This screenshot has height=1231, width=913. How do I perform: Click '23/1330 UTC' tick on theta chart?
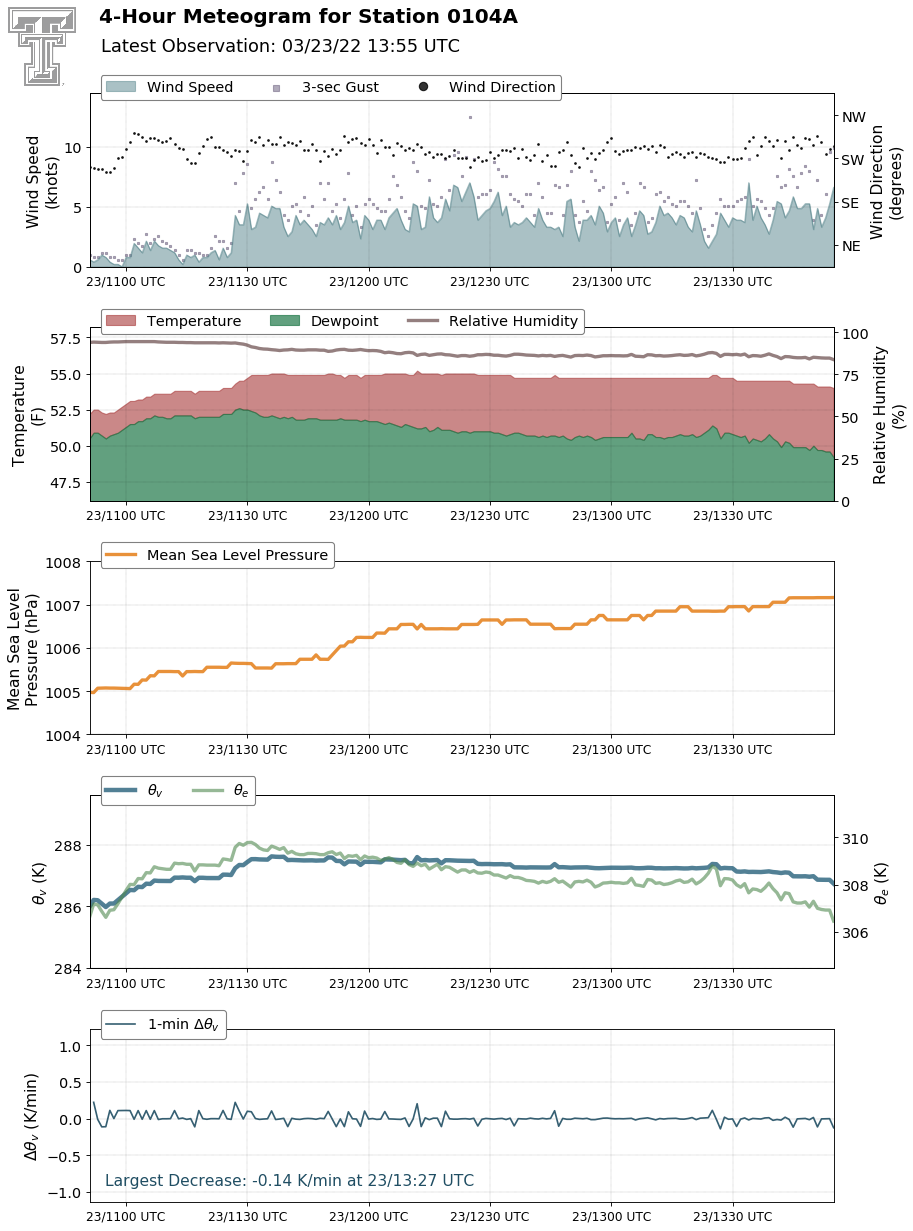coord(733,984)
